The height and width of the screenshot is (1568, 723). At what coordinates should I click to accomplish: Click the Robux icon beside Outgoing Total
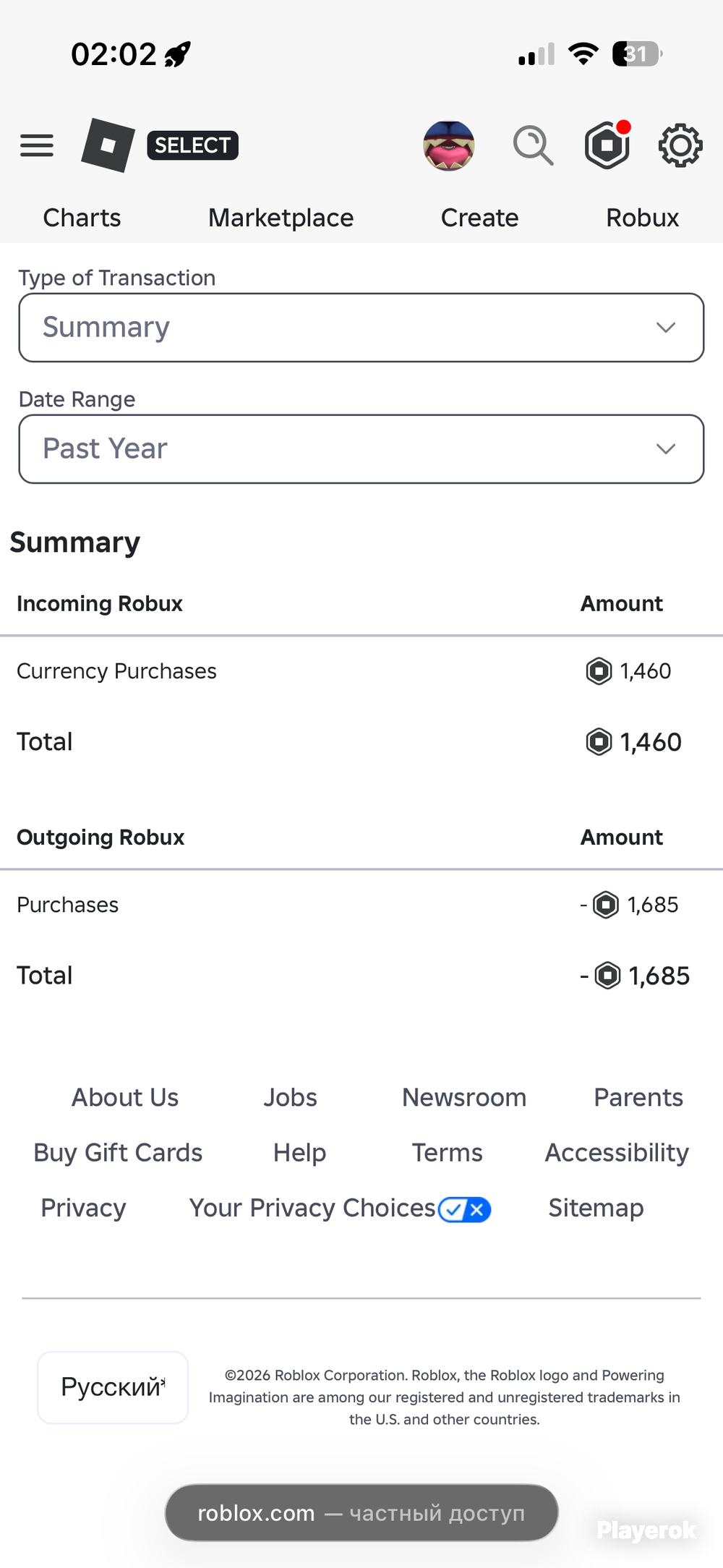[x=607, y=976]
